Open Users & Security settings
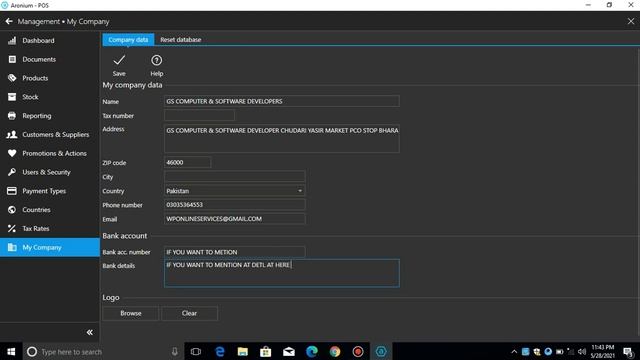 [50, 172]
